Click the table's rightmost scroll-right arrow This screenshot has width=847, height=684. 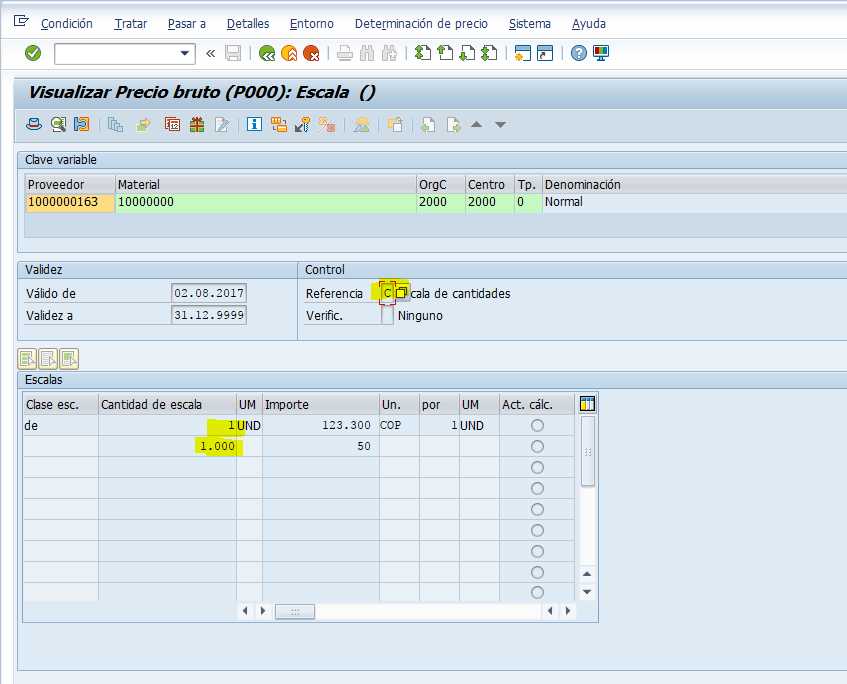click(568, 611)
